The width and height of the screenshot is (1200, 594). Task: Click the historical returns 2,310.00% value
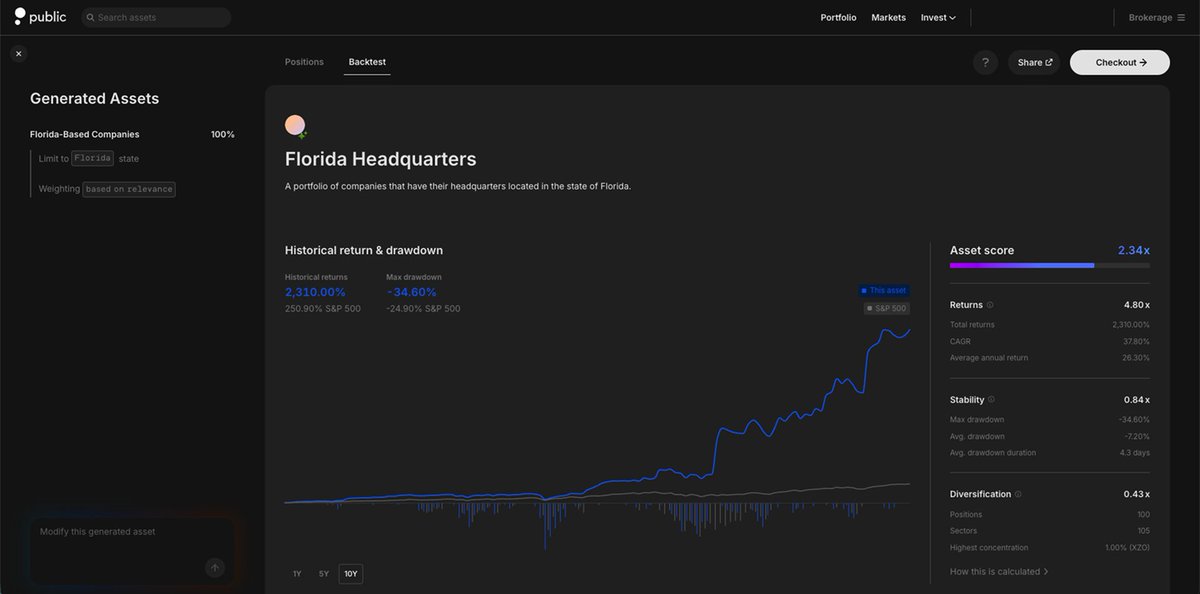pyautogui.click(x=315, y=292)
